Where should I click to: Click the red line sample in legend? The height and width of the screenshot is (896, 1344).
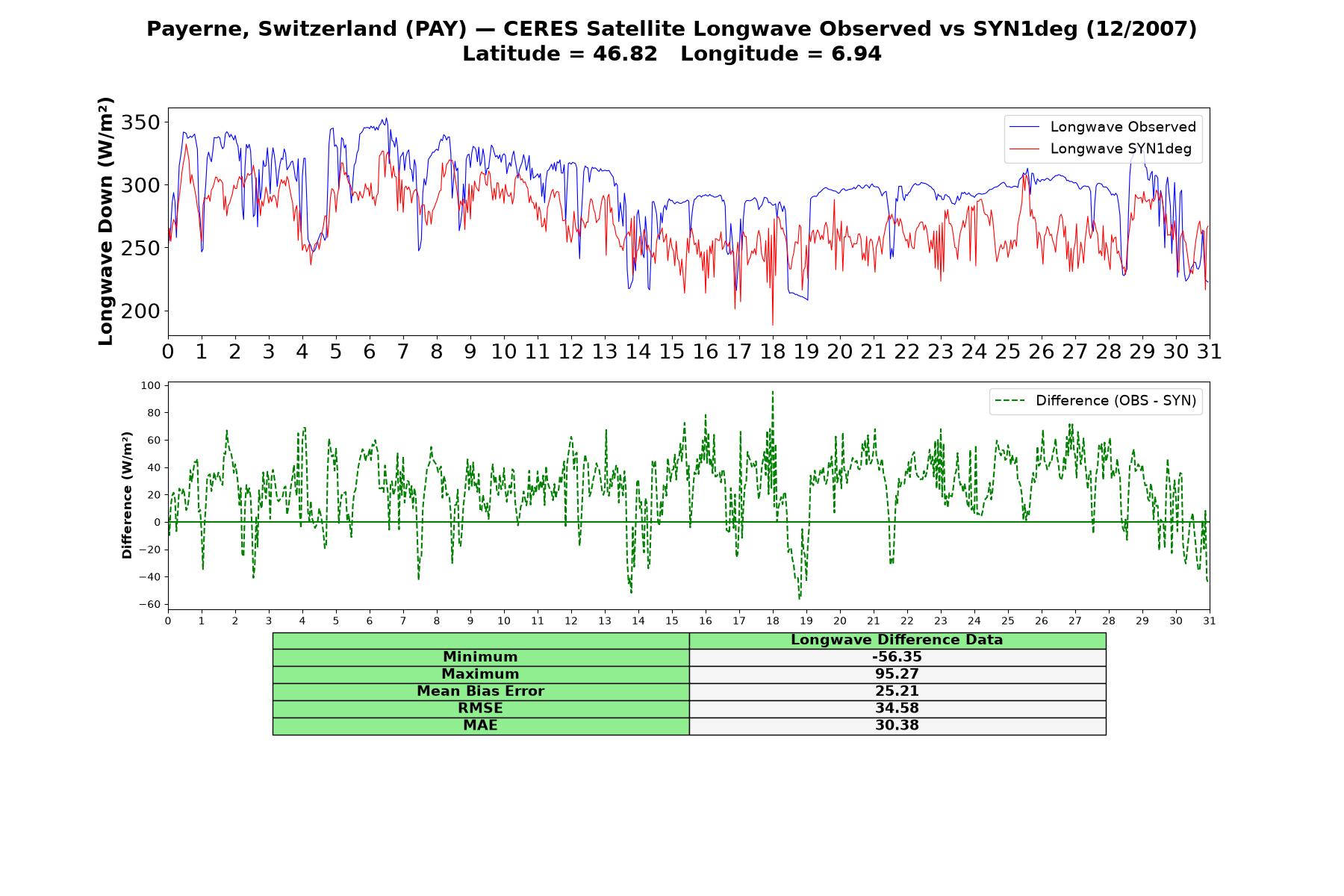click(x=1024, y=149)
